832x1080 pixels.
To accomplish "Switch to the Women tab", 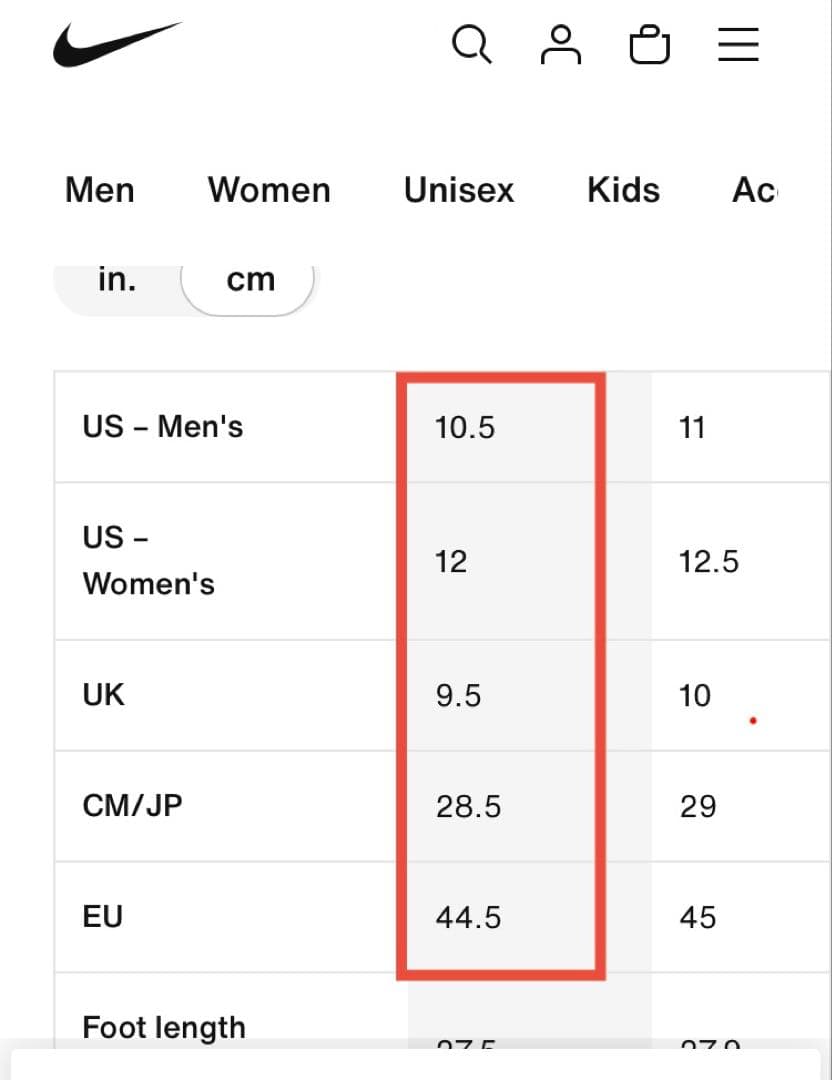I will (269, 190).
